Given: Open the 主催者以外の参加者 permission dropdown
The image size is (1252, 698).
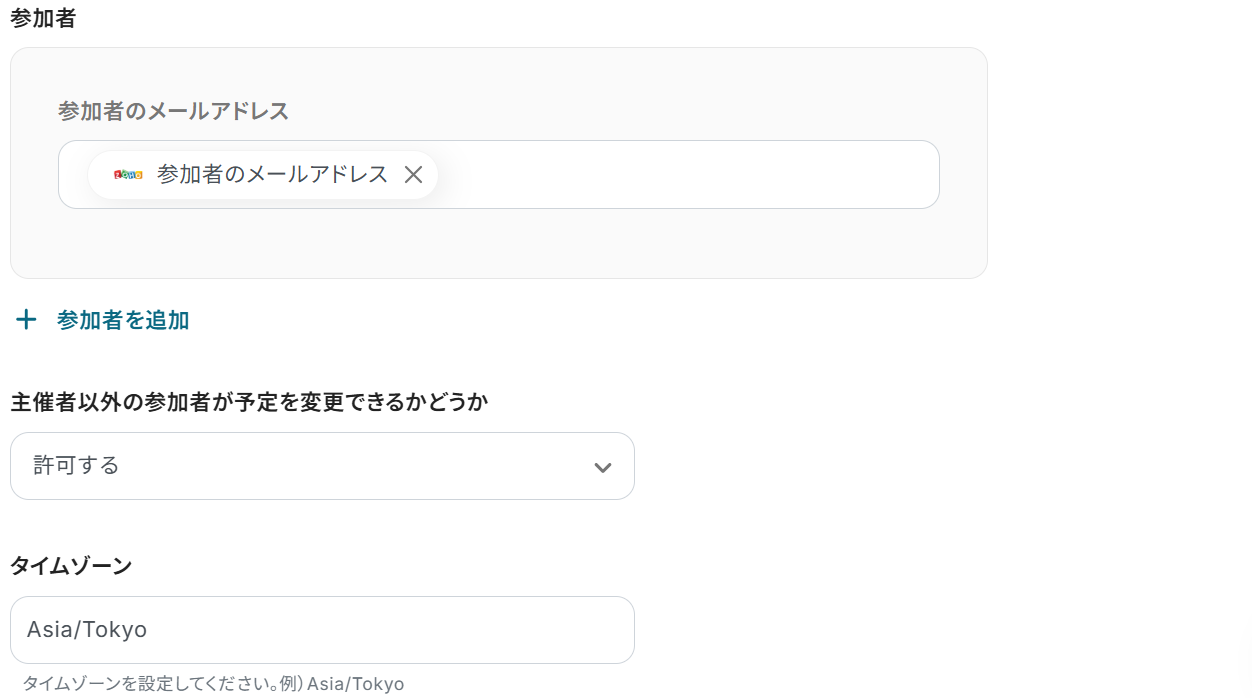Looking at the screenshot, I should pyautogui.click(x=322, y=466).
